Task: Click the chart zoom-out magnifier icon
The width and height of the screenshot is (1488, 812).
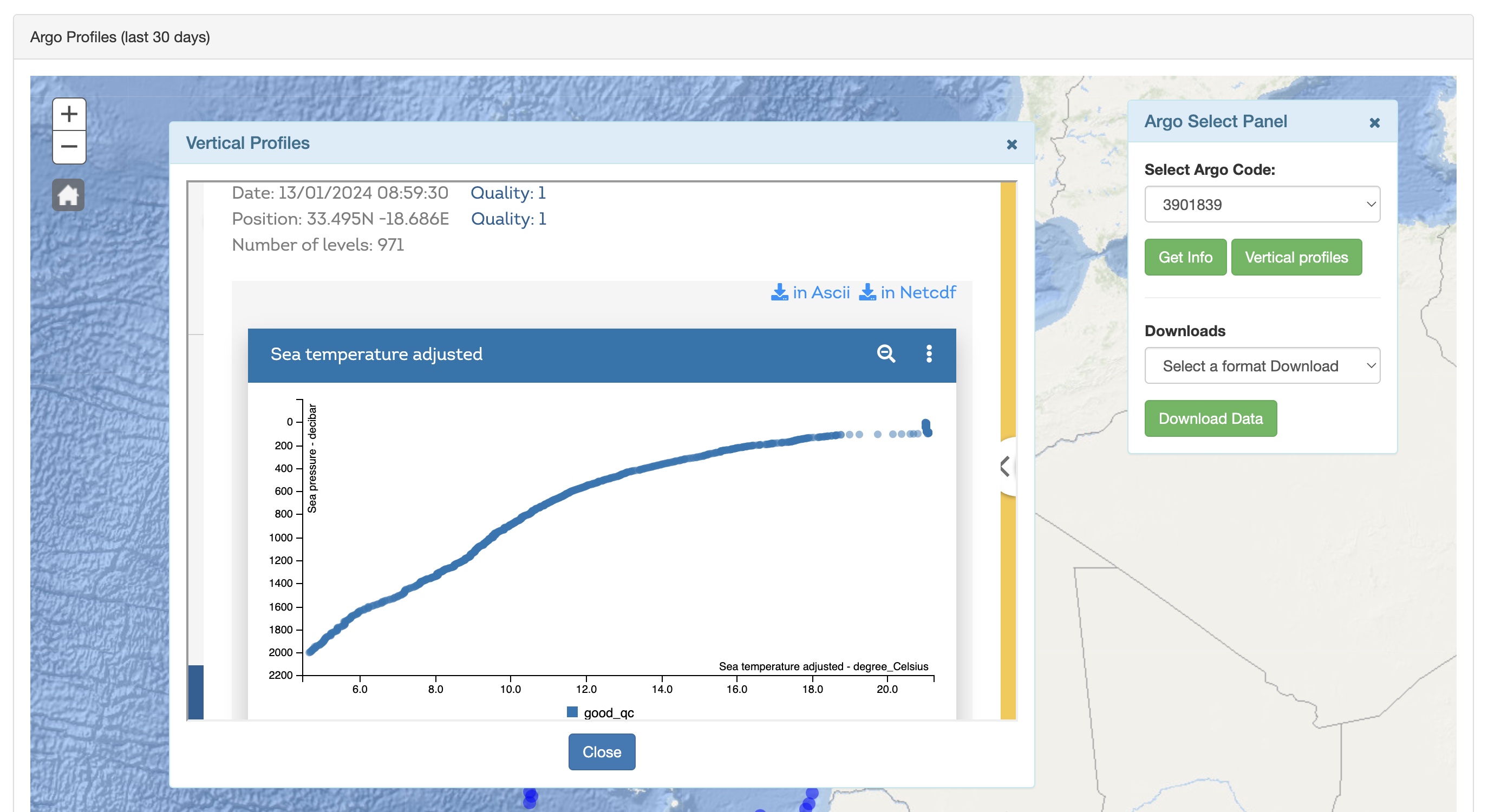Action: pos(885,353)
